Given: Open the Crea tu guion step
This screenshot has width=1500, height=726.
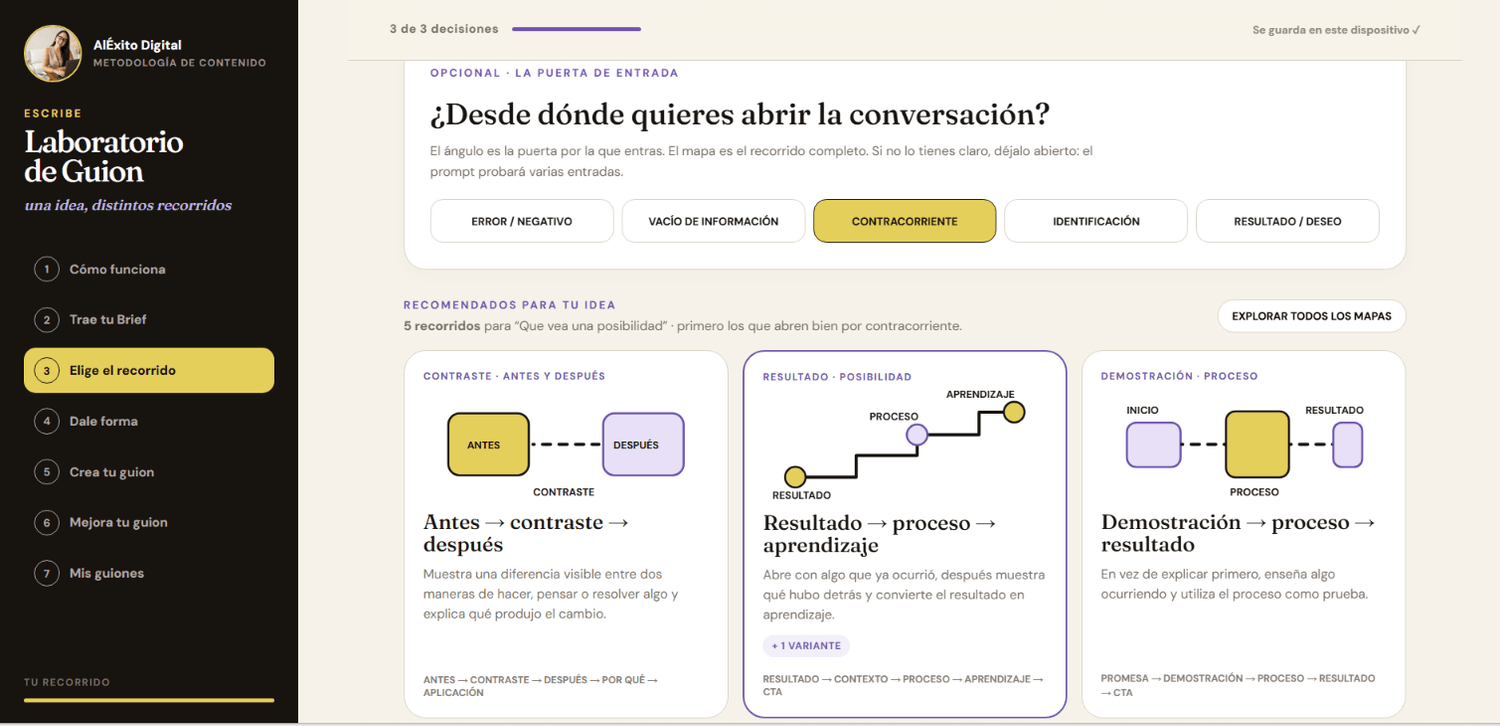Looking at the screenshot, I should click(149, 472).
